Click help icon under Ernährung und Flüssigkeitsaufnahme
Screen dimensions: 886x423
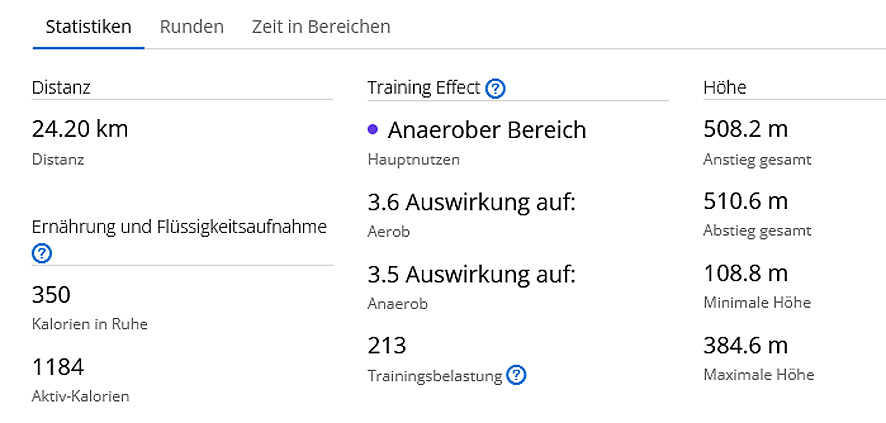point(42,254)
